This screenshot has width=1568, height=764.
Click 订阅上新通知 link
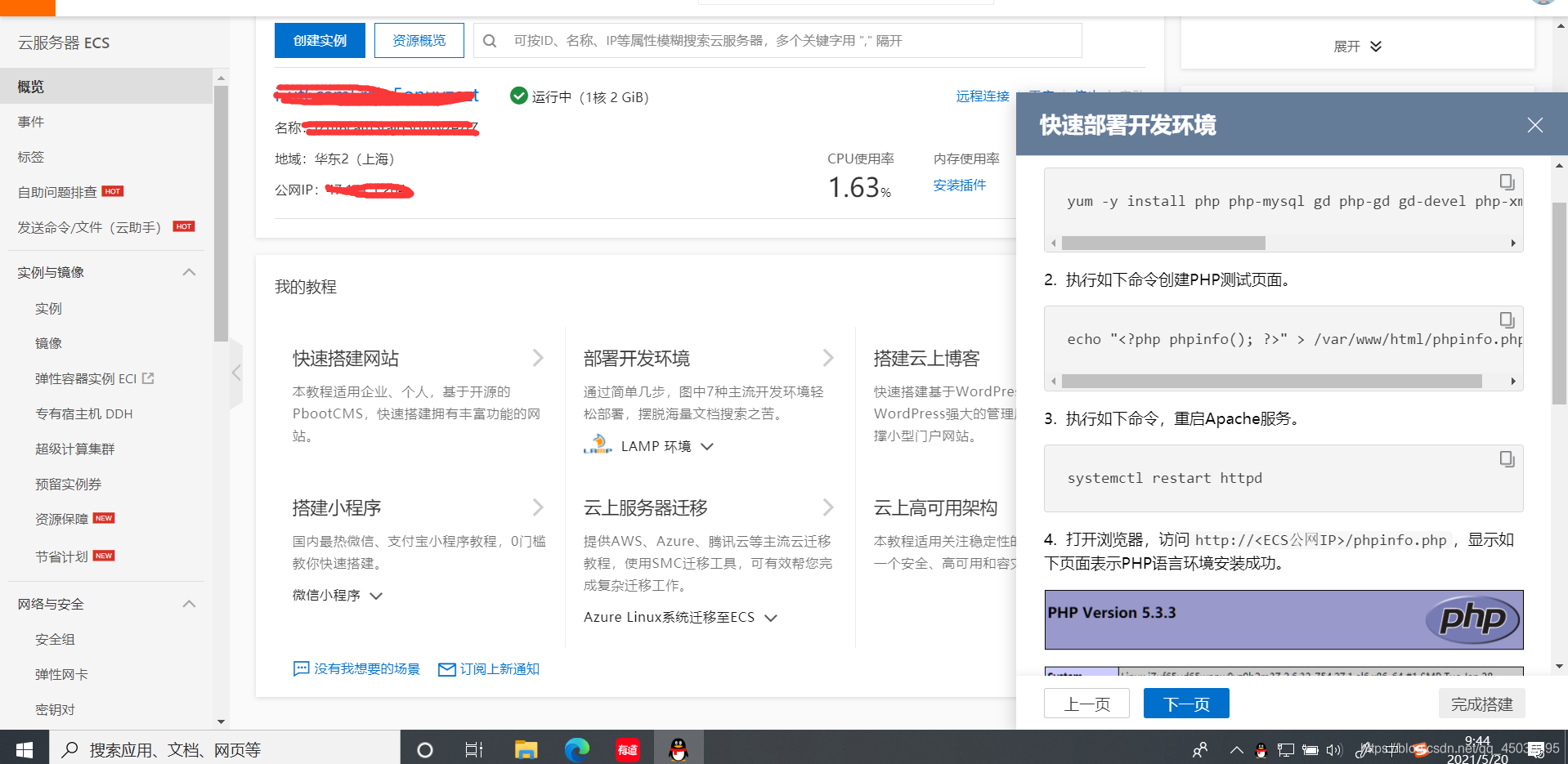click(x=500, y=669)
